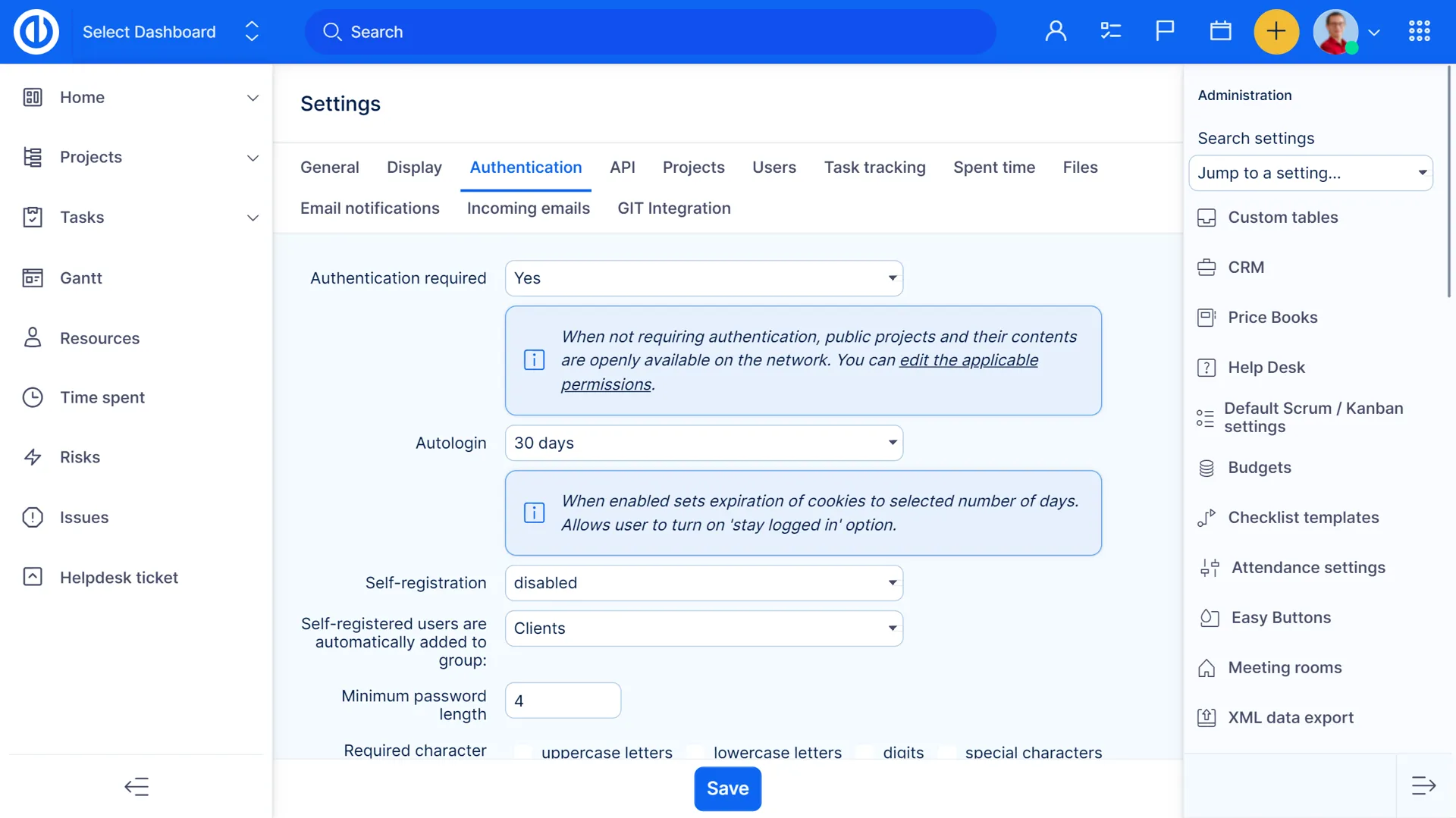This screenshot has height=818, width=1456.
Task: Switch to the Email notifications tab
Action: [x=369, y=208]
